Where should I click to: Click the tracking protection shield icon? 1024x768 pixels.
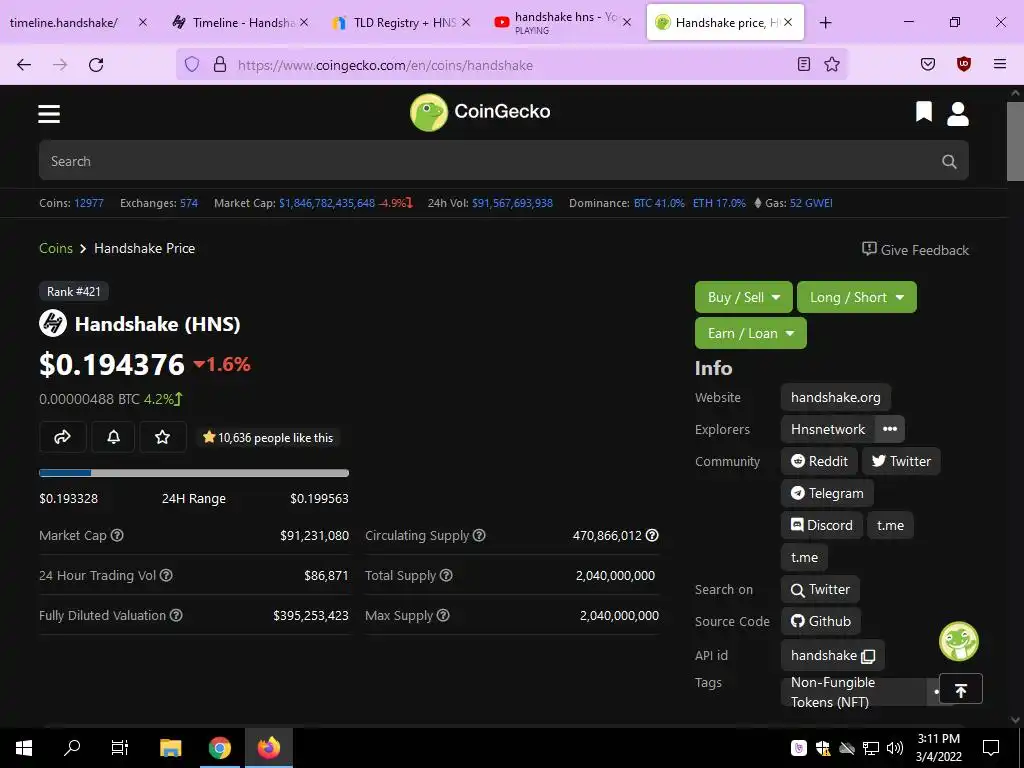tap(191, 64)
